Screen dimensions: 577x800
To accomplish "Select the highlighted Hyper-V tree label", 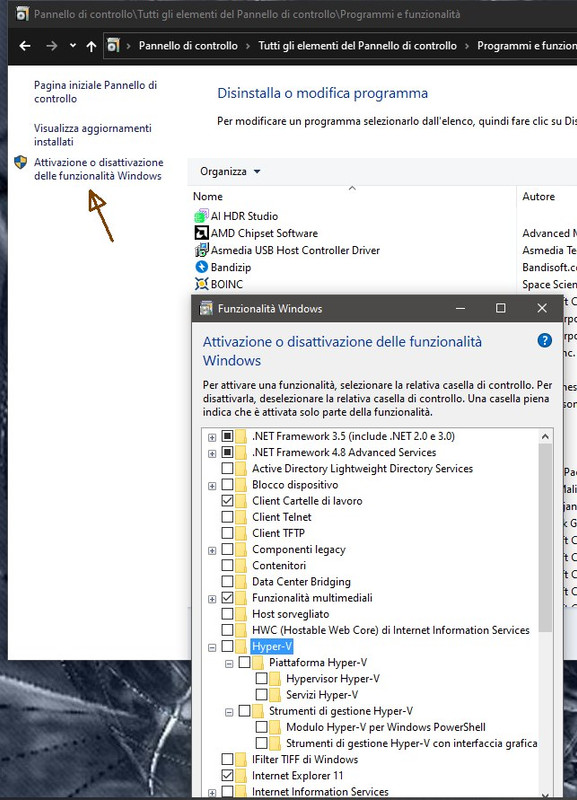I will point(272,646).
